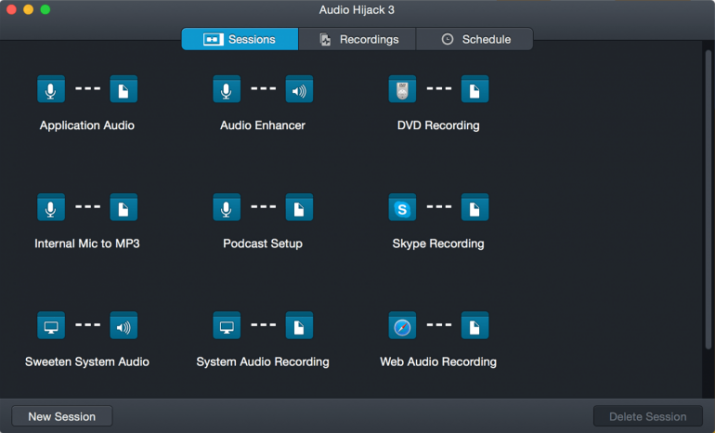
Task: Minimize the window with the yellow button
Action: (28, 10)
